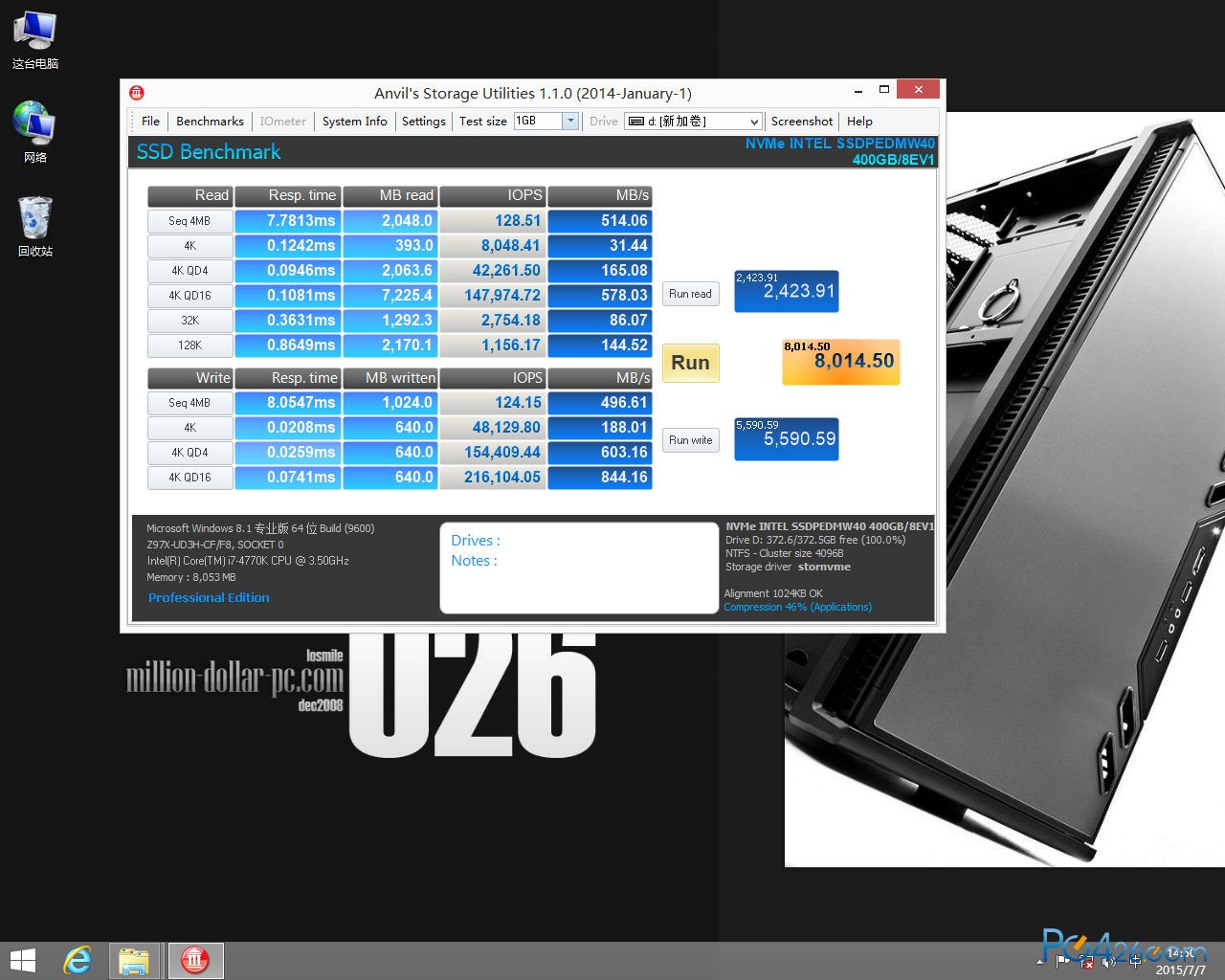
Task: Open This PC desktop icon
Action: (x=35, y=41)
